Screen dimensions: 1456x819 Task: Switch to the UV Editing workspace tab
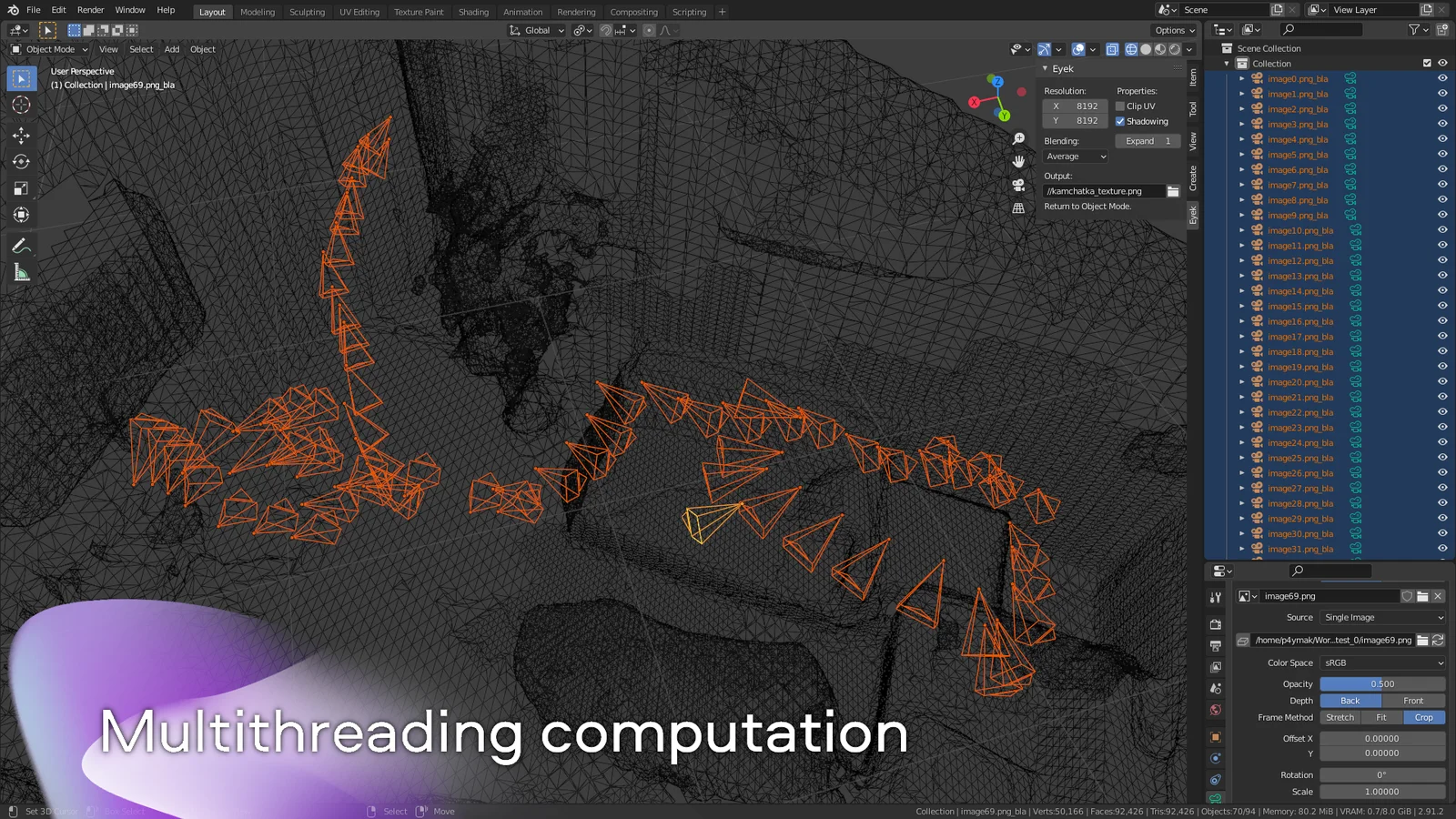(x=359, y=12)
